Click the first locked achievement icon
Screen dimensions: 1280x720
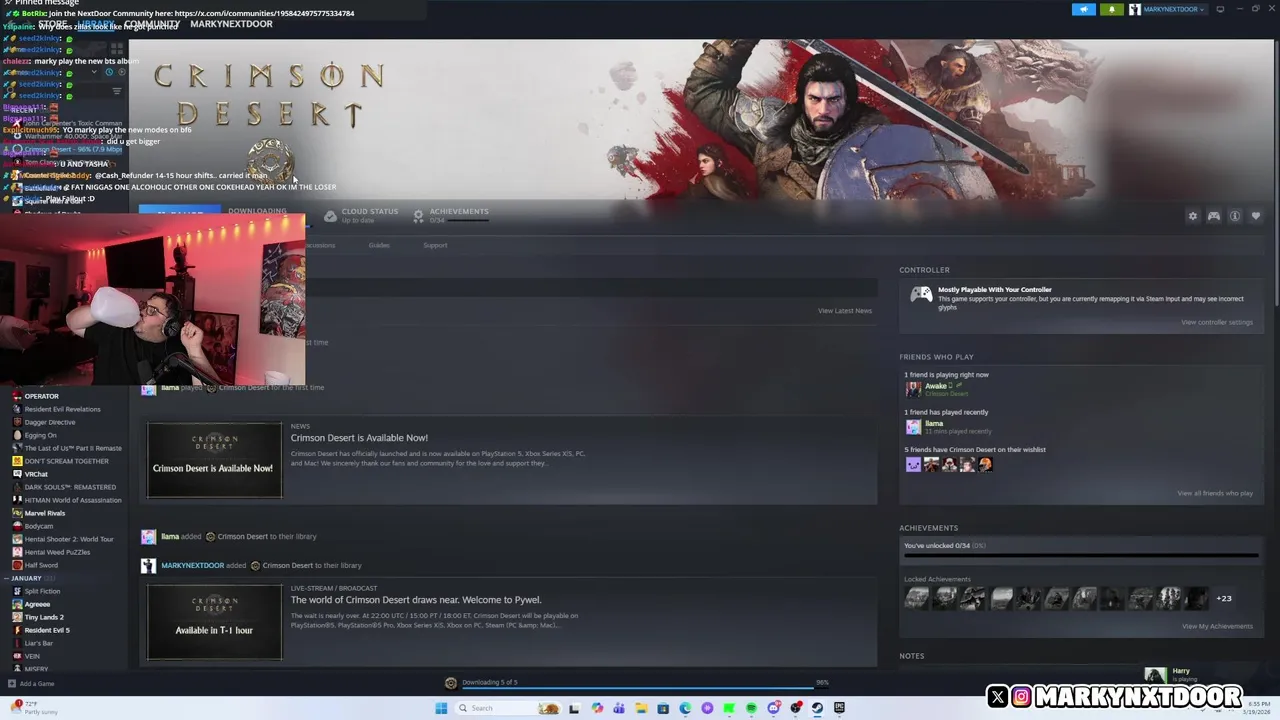917,598
